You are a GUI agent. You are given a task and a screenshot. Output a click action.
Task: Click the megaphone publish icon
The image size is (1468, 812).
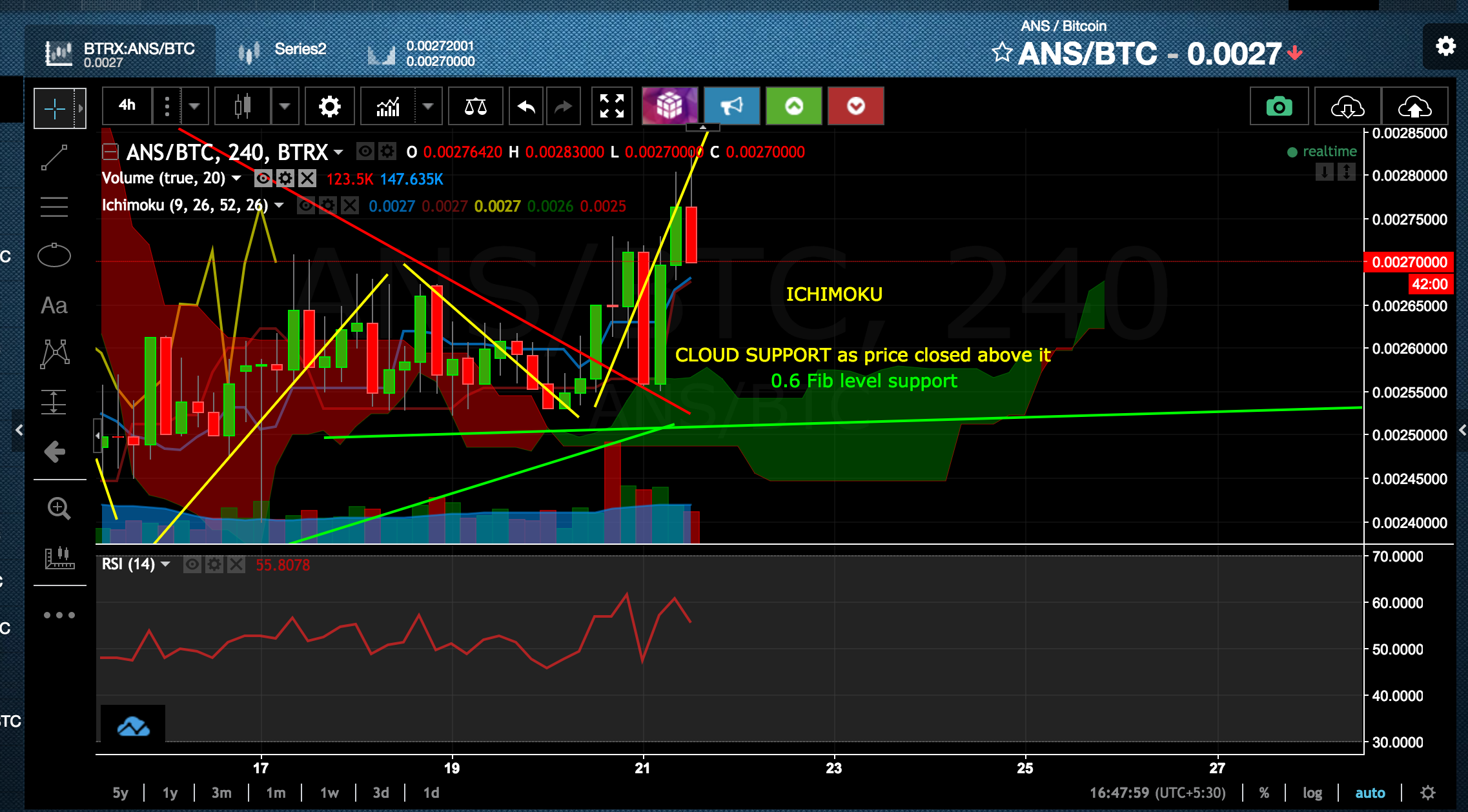click(x=731, y=107)
